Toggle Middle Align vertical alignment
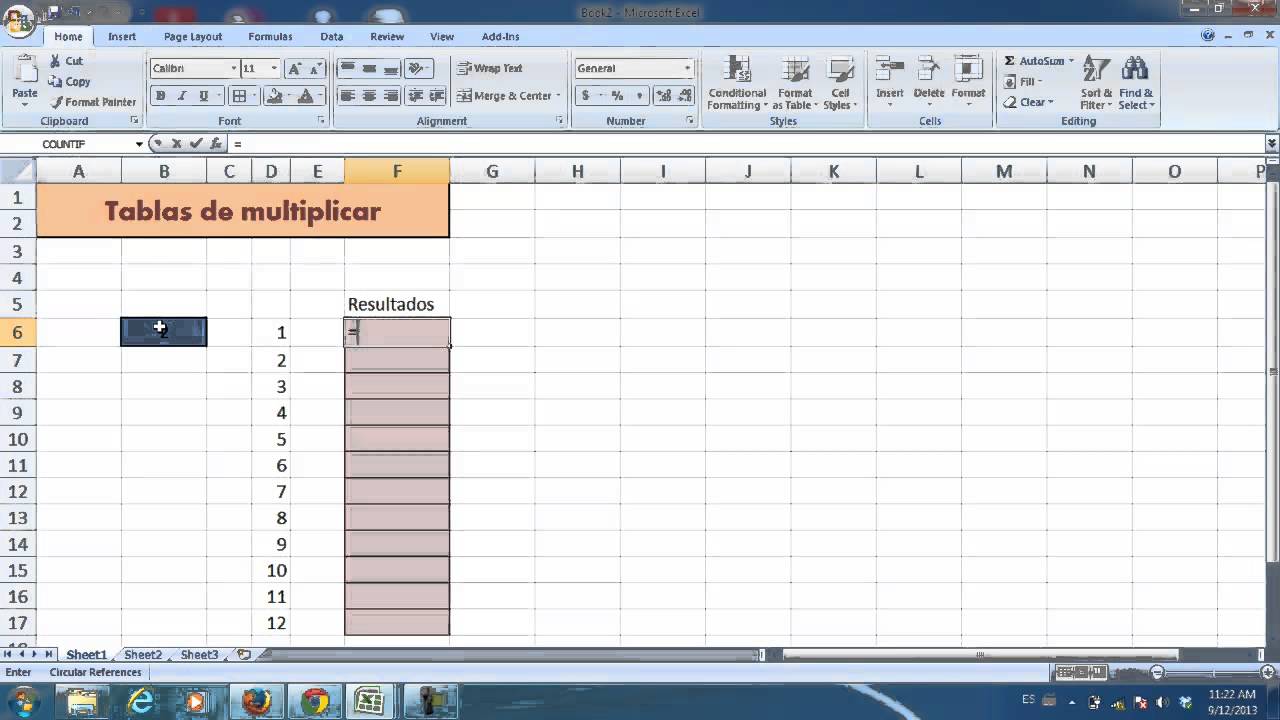1280x720 pixels. pos(369,68)
